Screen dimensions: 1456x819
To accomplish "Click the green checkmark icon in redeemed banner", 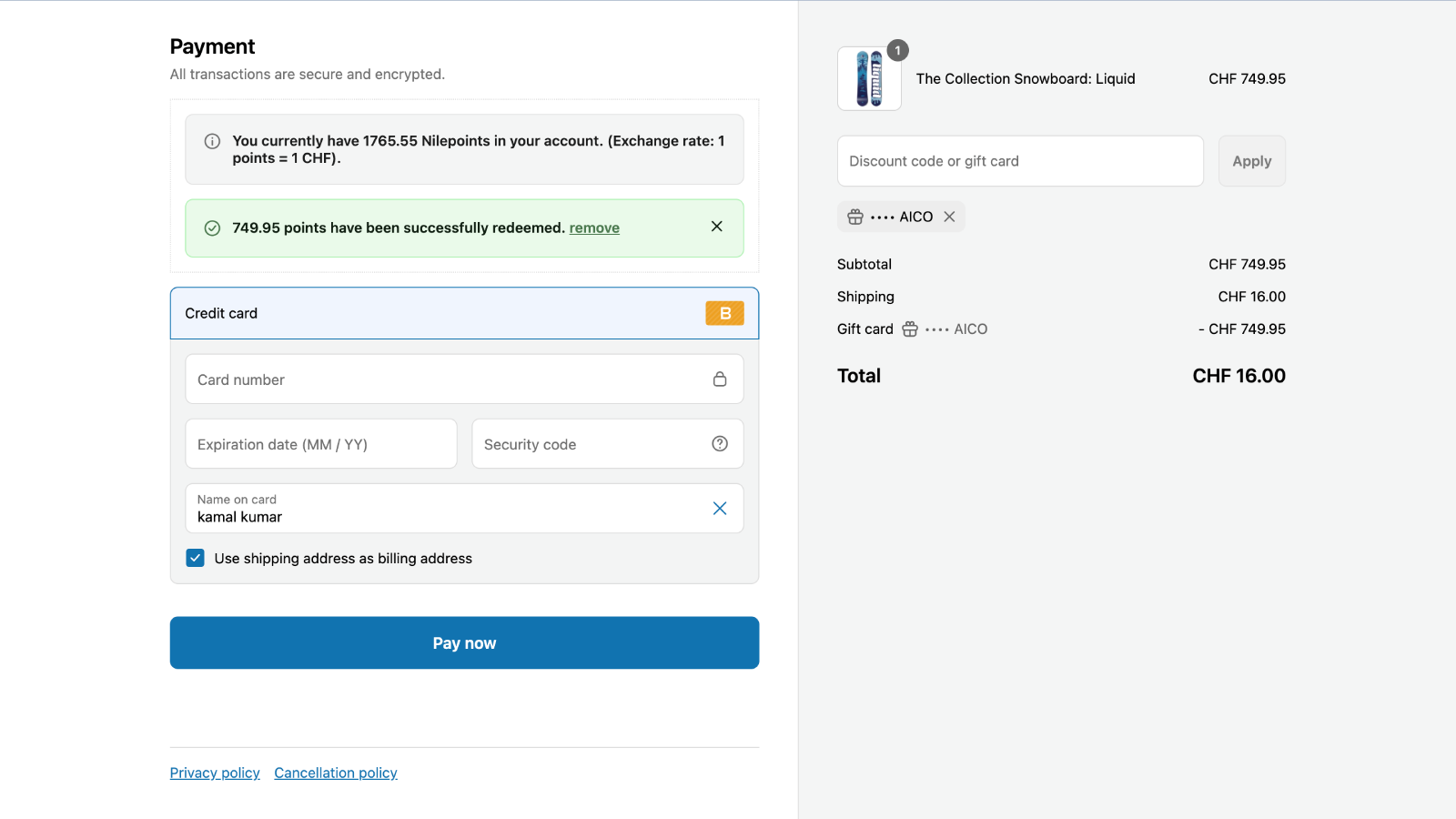I will 212,228.
